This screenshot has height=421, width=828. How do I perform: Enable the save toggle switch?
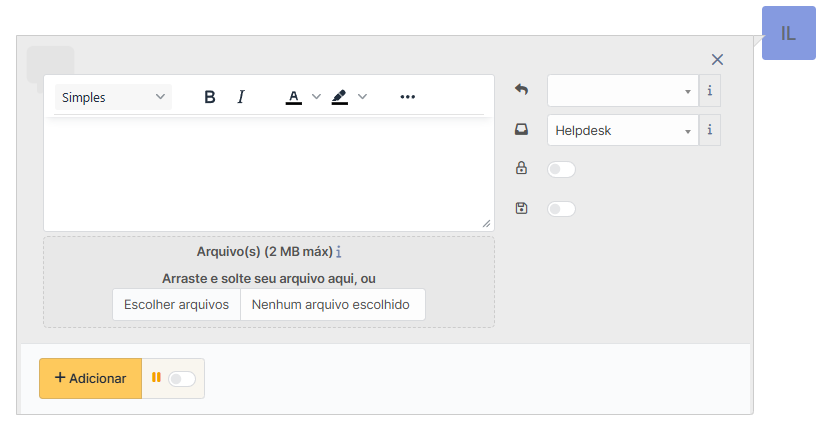[x=561, y=209]
